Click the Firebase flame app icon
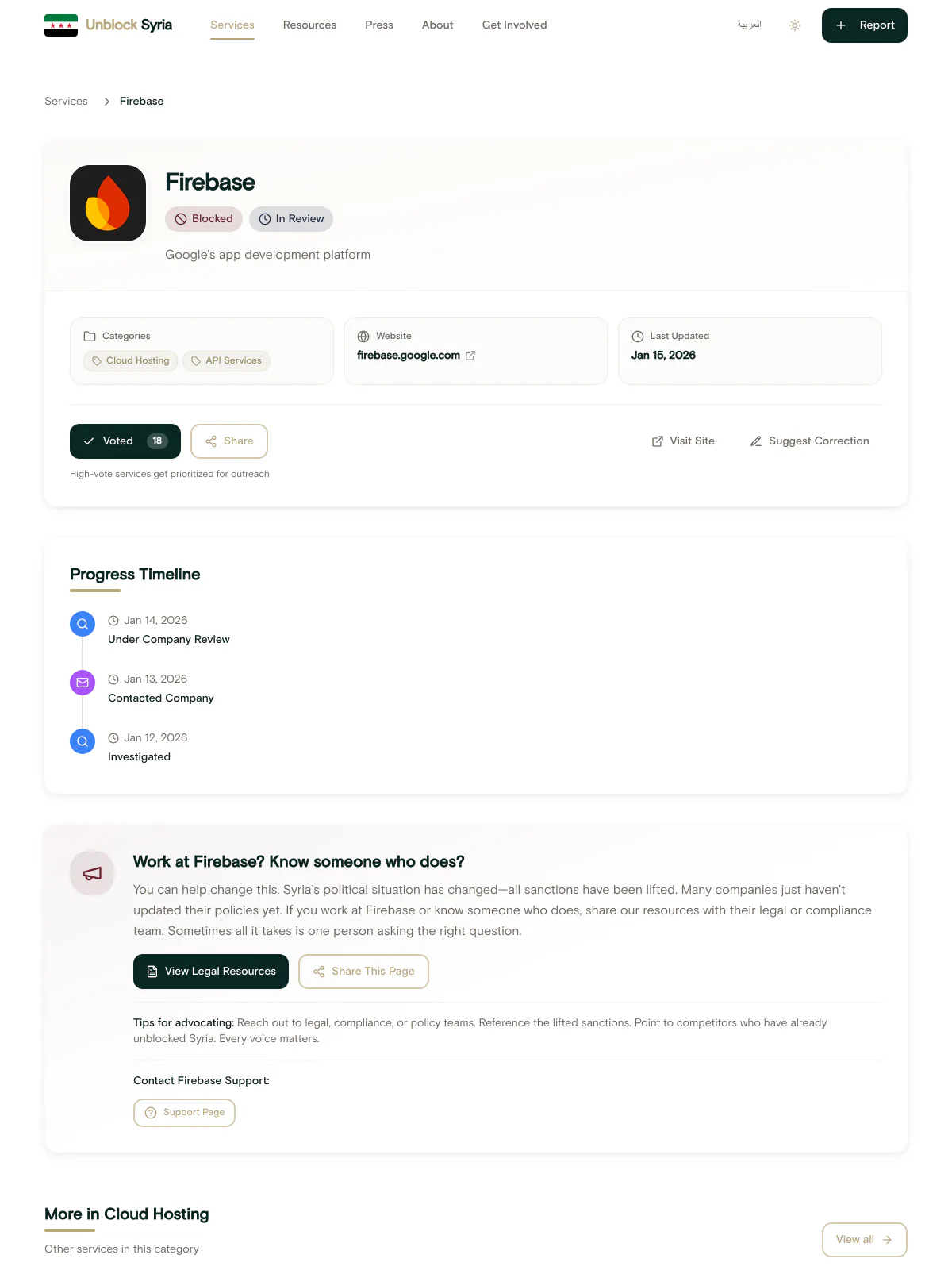This screenshot has width=952, height=1270. [x=108, y=203]
